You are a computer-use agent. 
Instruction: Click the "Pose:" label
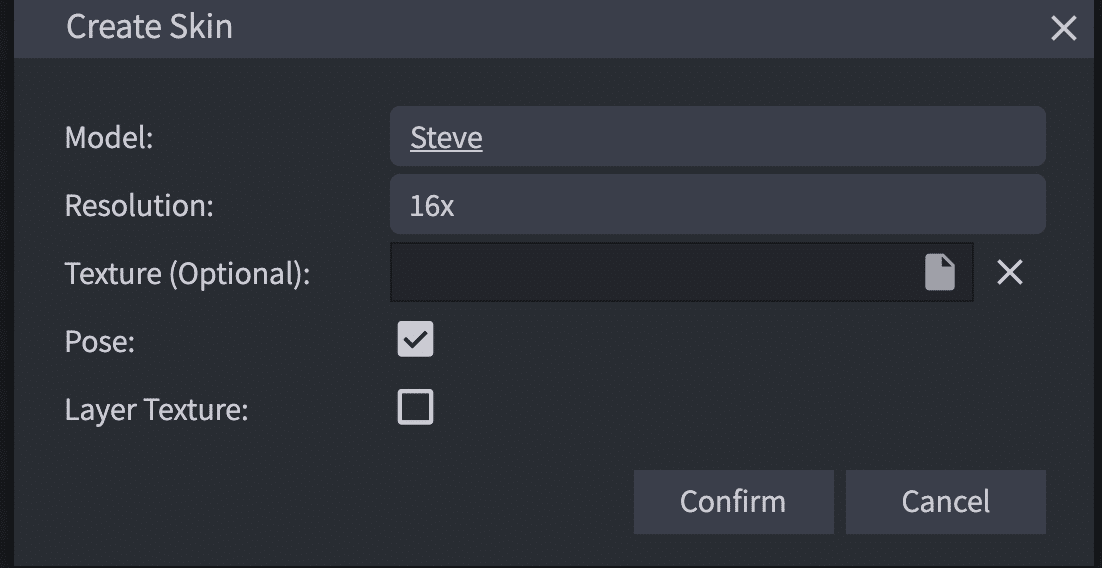99,342
